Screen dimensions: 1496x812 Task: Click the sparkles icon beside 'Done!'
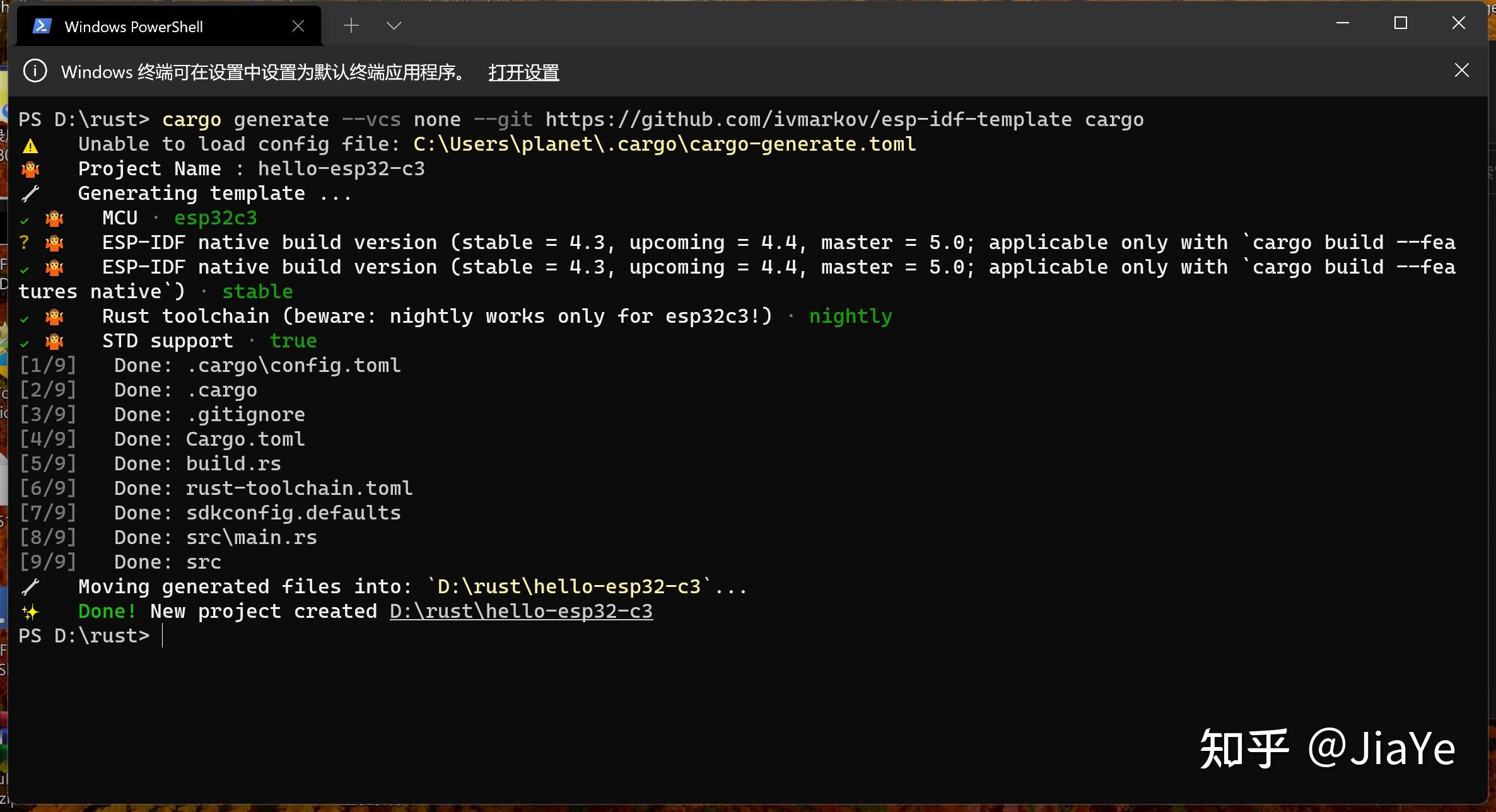click(x=30, y=612)
